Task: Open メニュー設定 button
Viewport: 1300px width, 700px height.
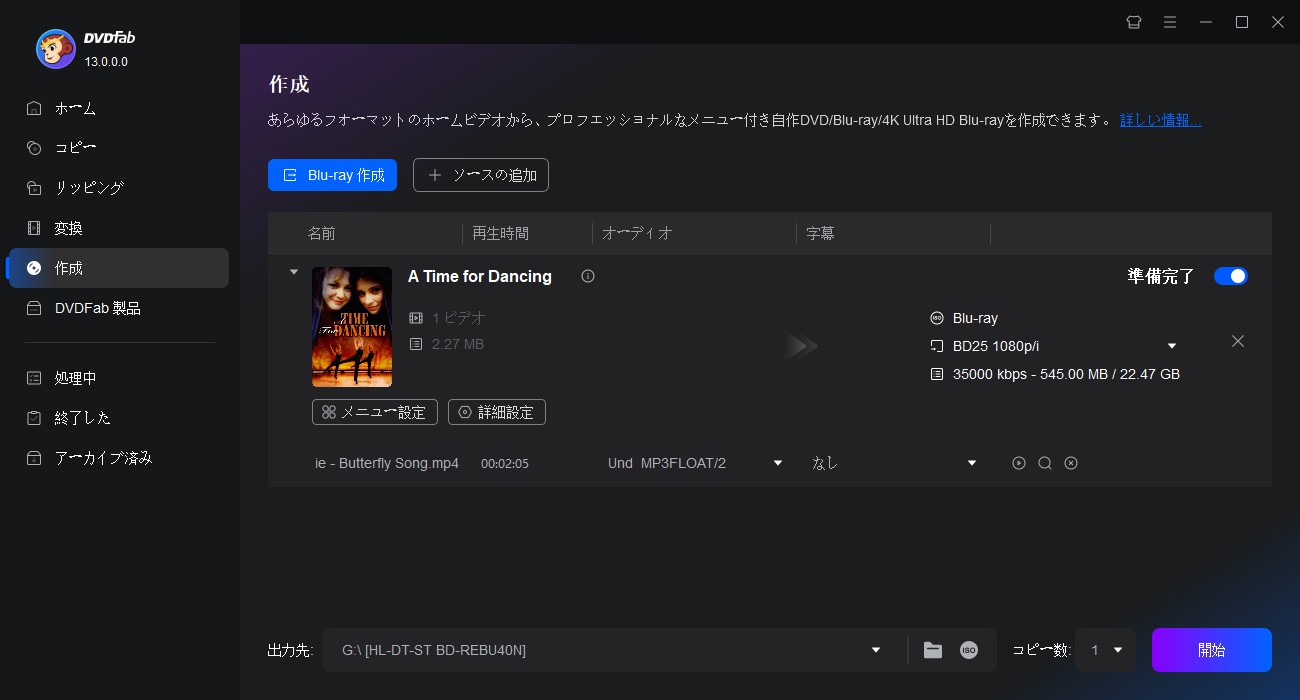Action: pyautogui.click(x=375, y=412)
